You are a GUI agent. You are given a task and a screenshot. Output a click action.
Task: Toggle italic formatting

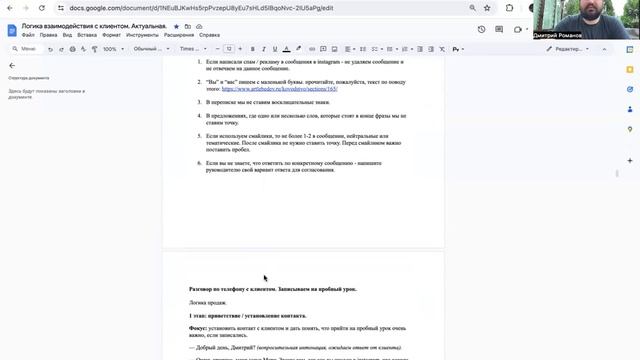[264, 49]
